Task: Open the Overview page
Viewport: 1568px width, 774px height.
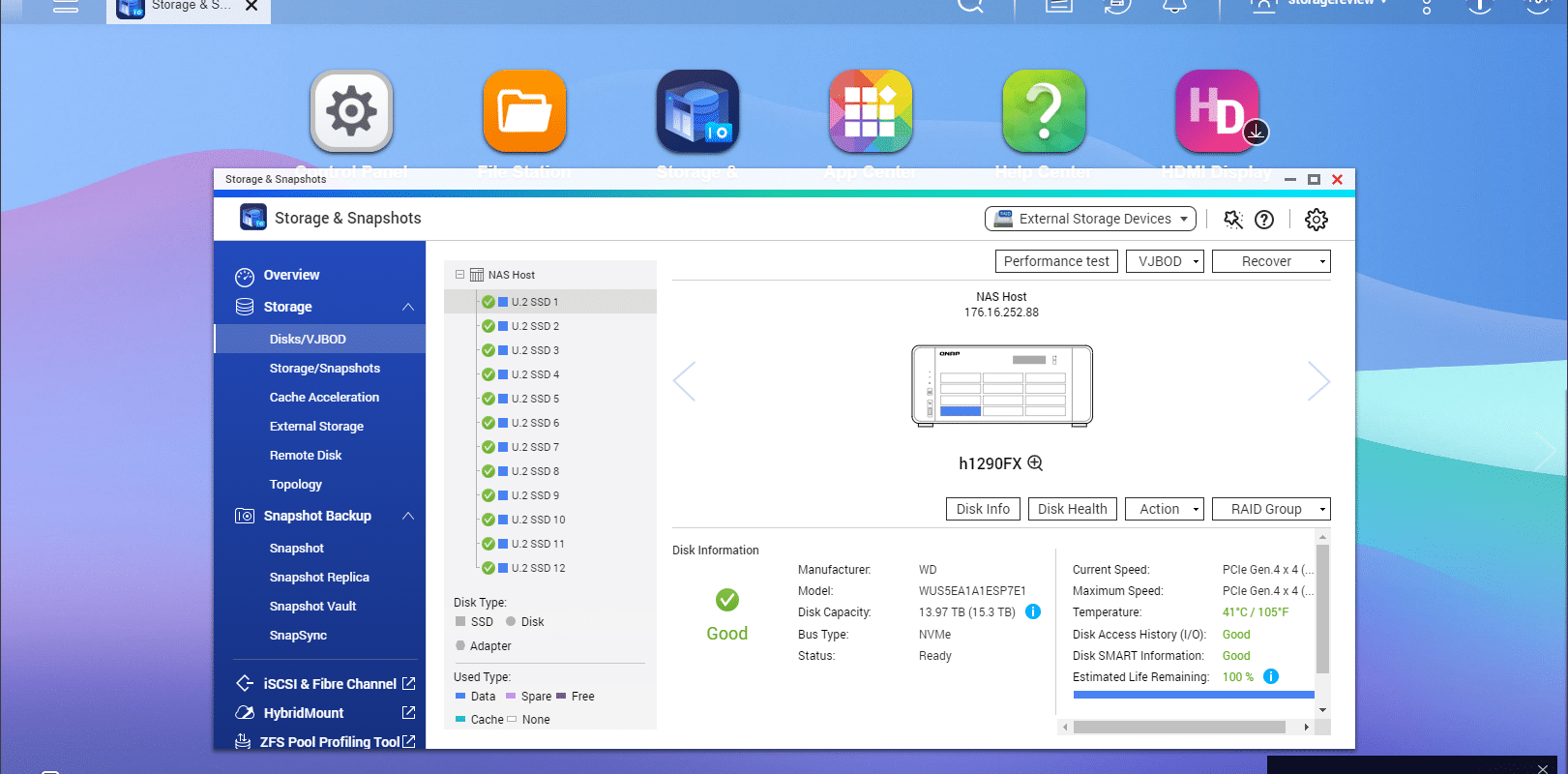Action: pos(291,275)
